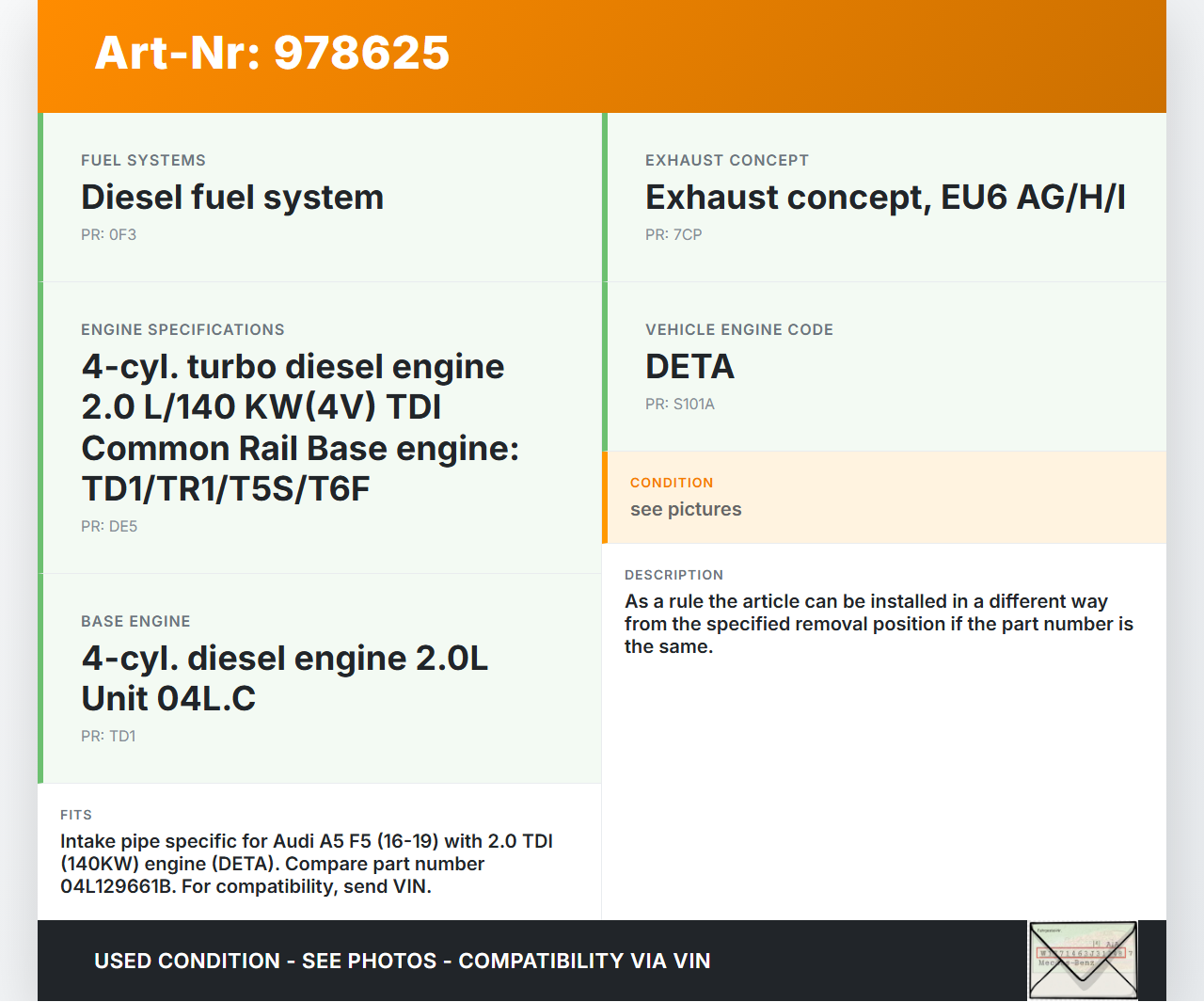1204x1002 pixels.
Task: Click the PR: DE5 code
Action: (109, 527)
